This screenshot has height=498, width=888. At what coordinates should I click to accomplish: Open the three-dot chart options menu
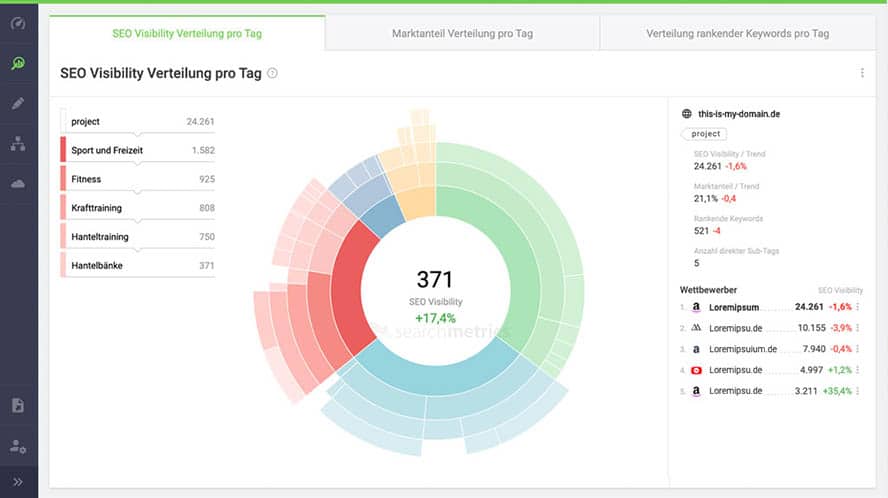pos(862,73)
